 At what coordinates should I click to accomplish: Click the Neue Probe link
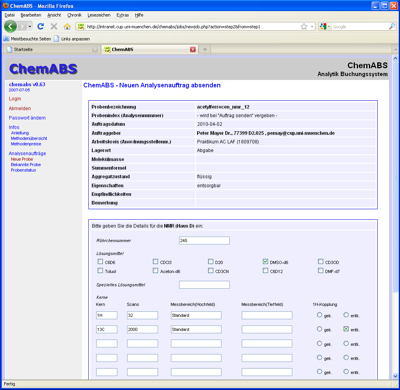(22, 159)
